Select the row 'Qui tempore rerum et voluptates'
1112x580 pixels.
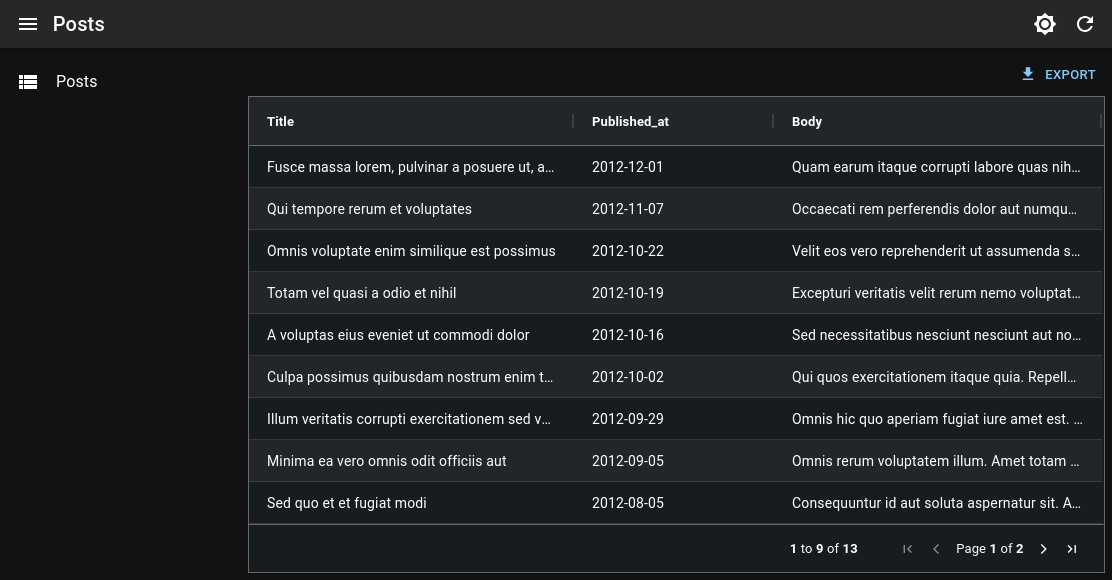[369, 209]
